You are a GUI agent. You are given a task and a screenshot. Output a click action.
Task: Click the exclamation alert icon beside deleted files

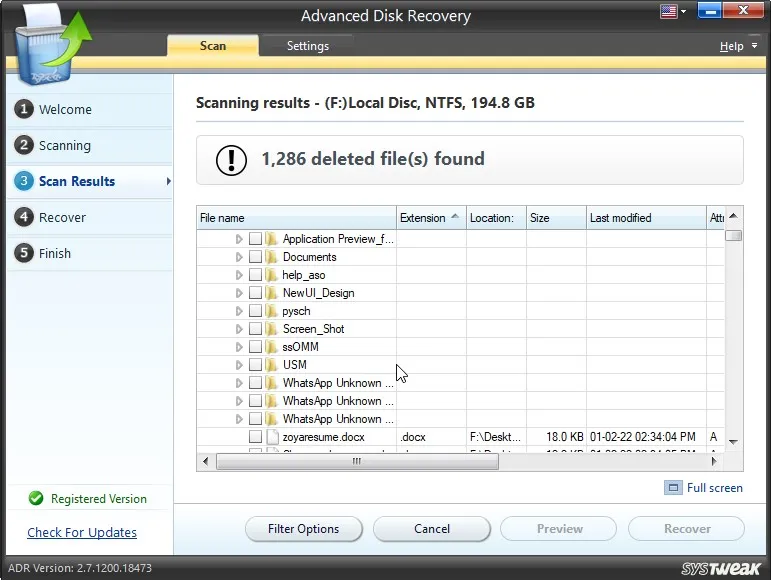tap(231, 160)
